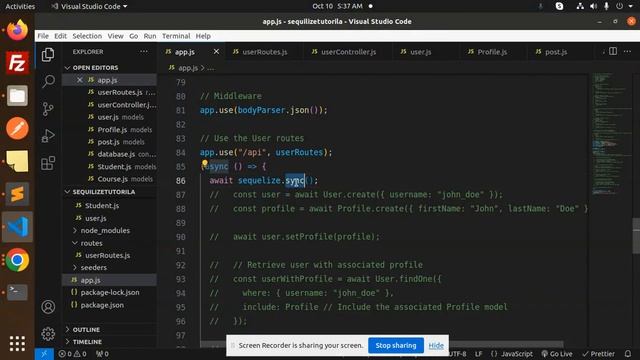The height and width of the screenshot is (360, 640).
Task: Open the Terminal menu
Action: tap(176, 36)
